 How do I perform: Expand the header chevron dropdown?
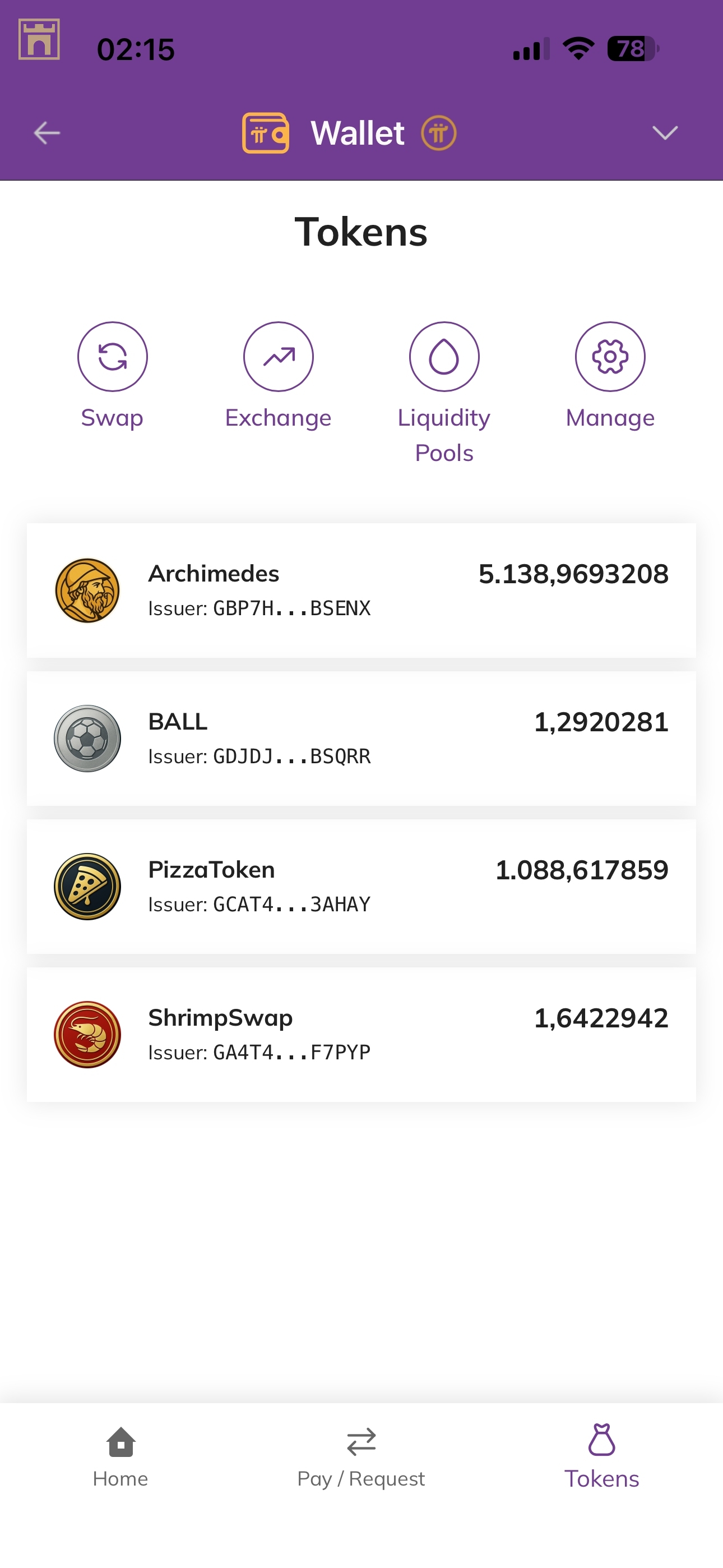[x=665, y=133]
